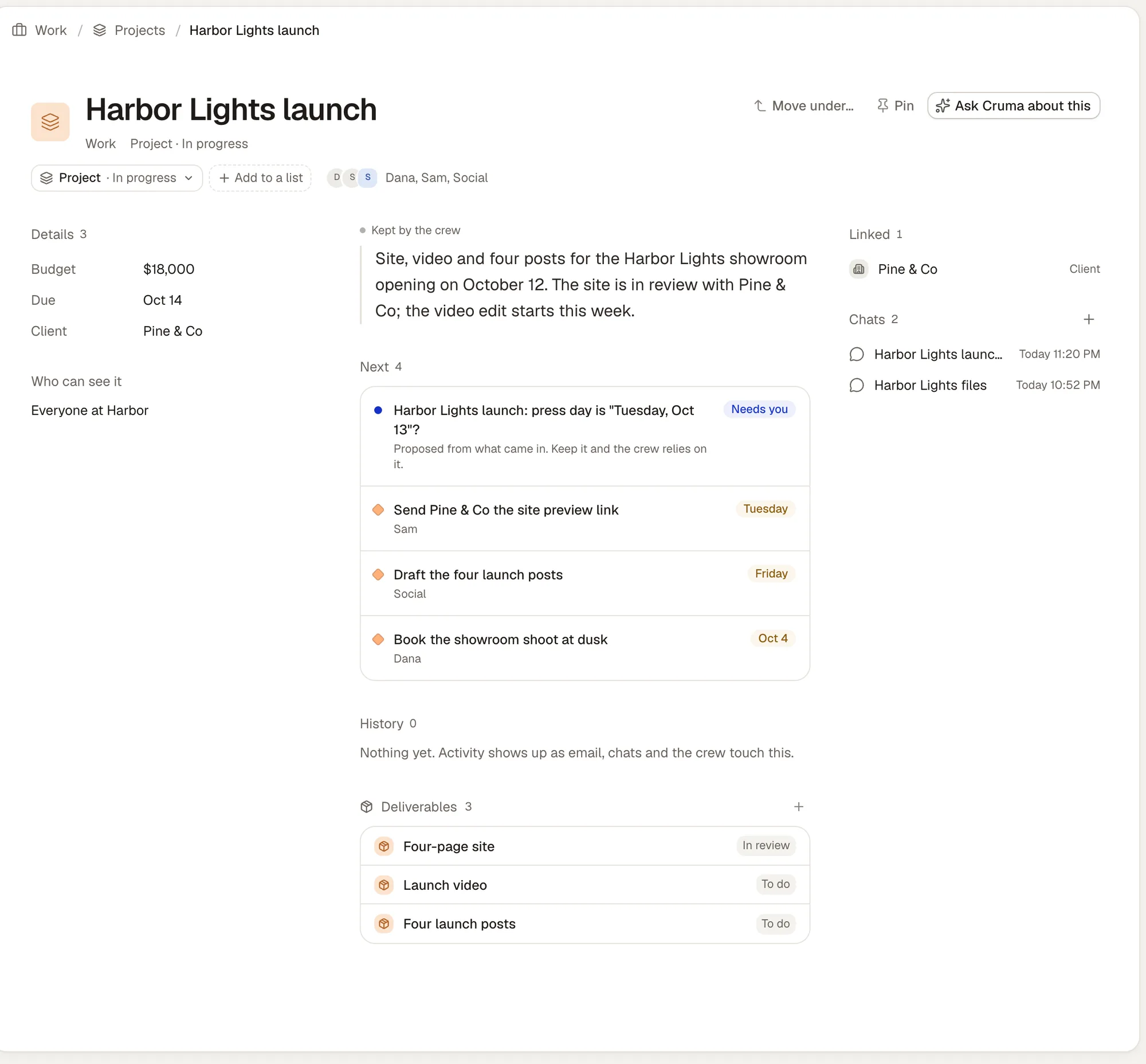Viewport: 1146px width, 1064px height.
Task: Add a new chat with the plus icon
Action: point(1088,319)
